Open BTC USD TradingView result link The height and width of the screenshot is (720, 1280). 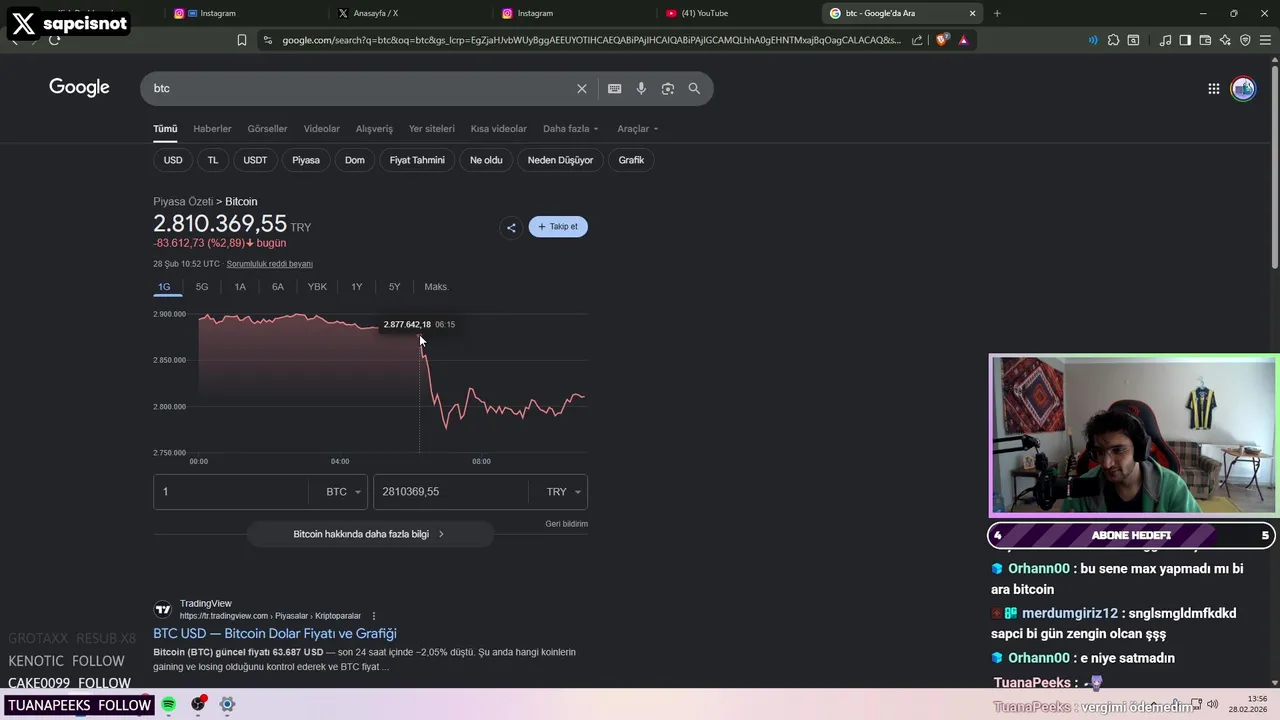click(x=275, y=634)
